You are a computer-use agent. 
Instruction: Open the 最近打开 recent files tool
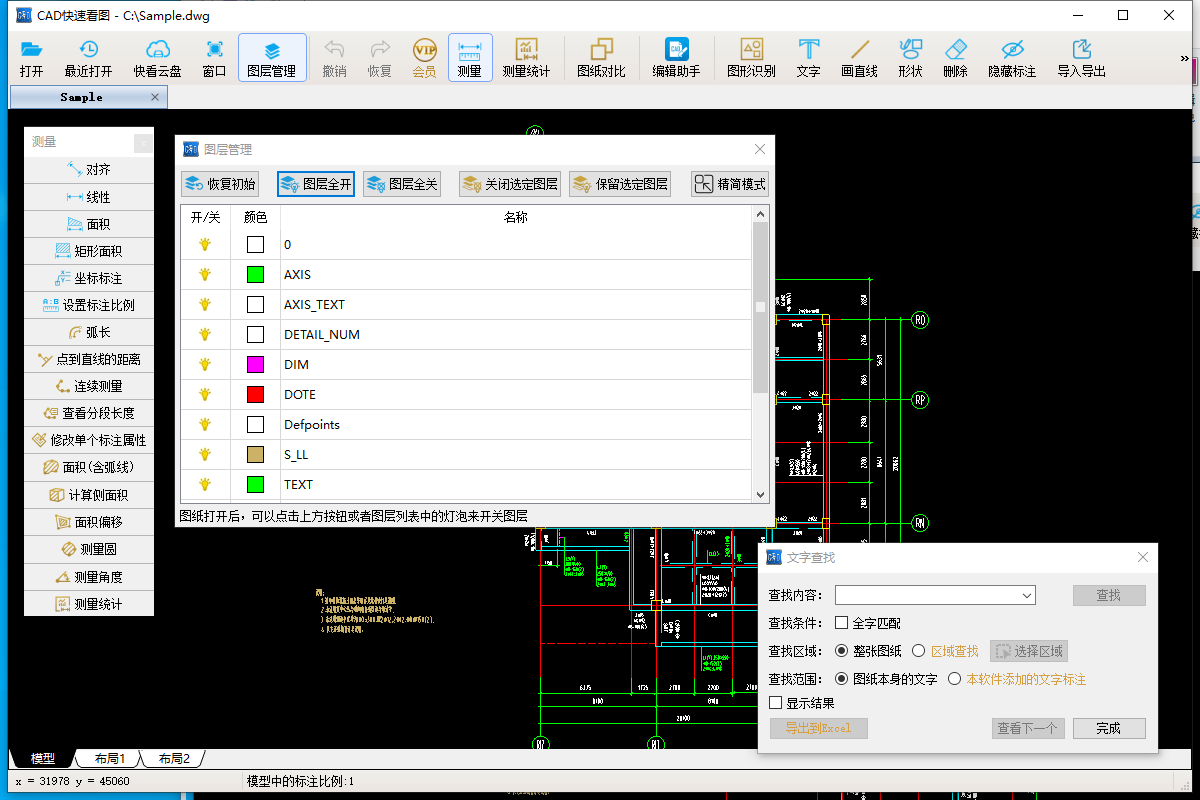(88, 58)
